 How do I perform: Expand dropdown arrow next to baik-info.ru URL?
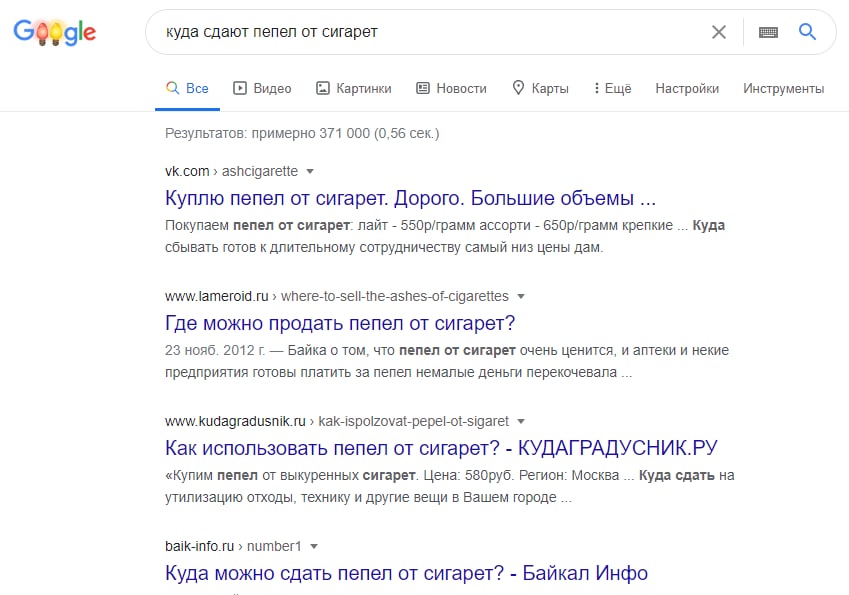click(314, 546)
